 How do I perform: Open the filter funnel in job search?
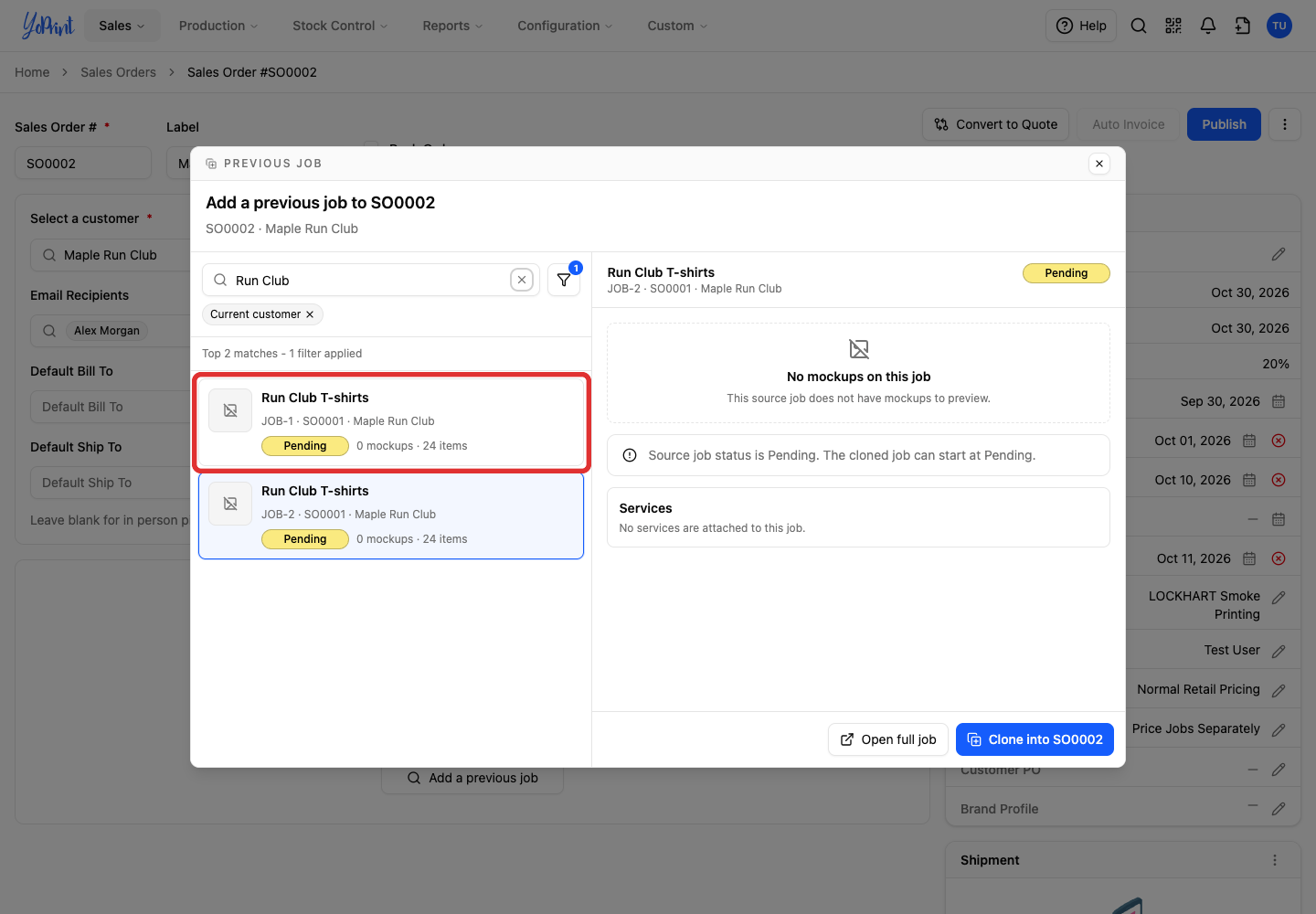coord(564,280)
